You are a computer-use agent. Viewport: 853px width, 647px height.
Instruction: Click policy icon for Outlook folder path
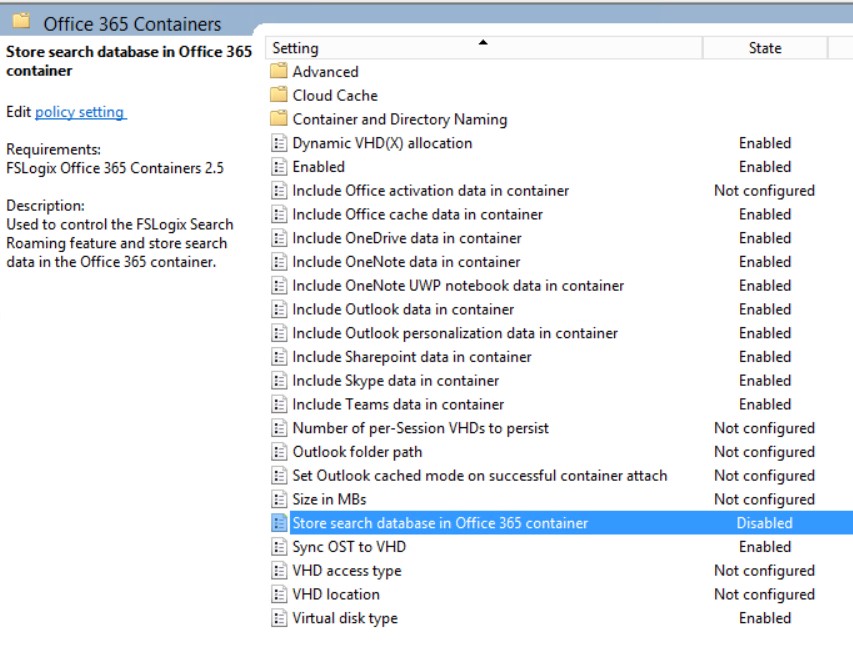[279, 452]
